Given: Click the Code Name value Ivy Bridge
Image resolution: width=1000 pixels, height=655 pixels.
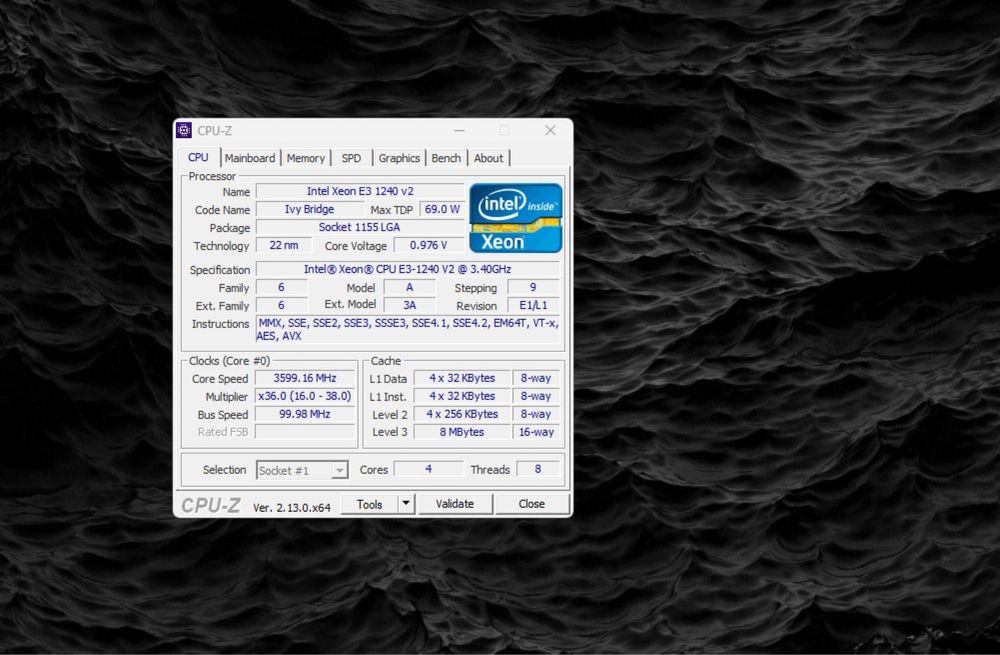Looking at the screenshot, I should click(x=309, y=209).
